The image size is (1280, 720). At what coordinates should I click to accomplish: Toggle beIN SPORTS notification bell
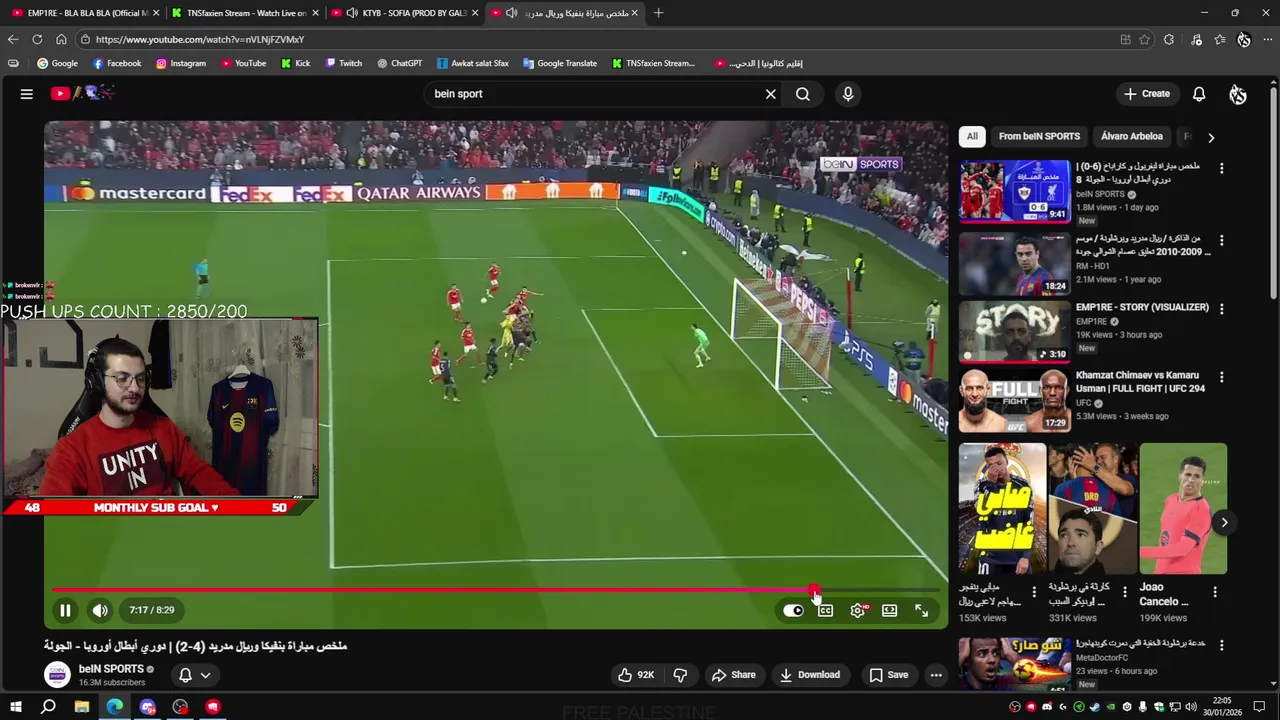[x=185, y=675]
